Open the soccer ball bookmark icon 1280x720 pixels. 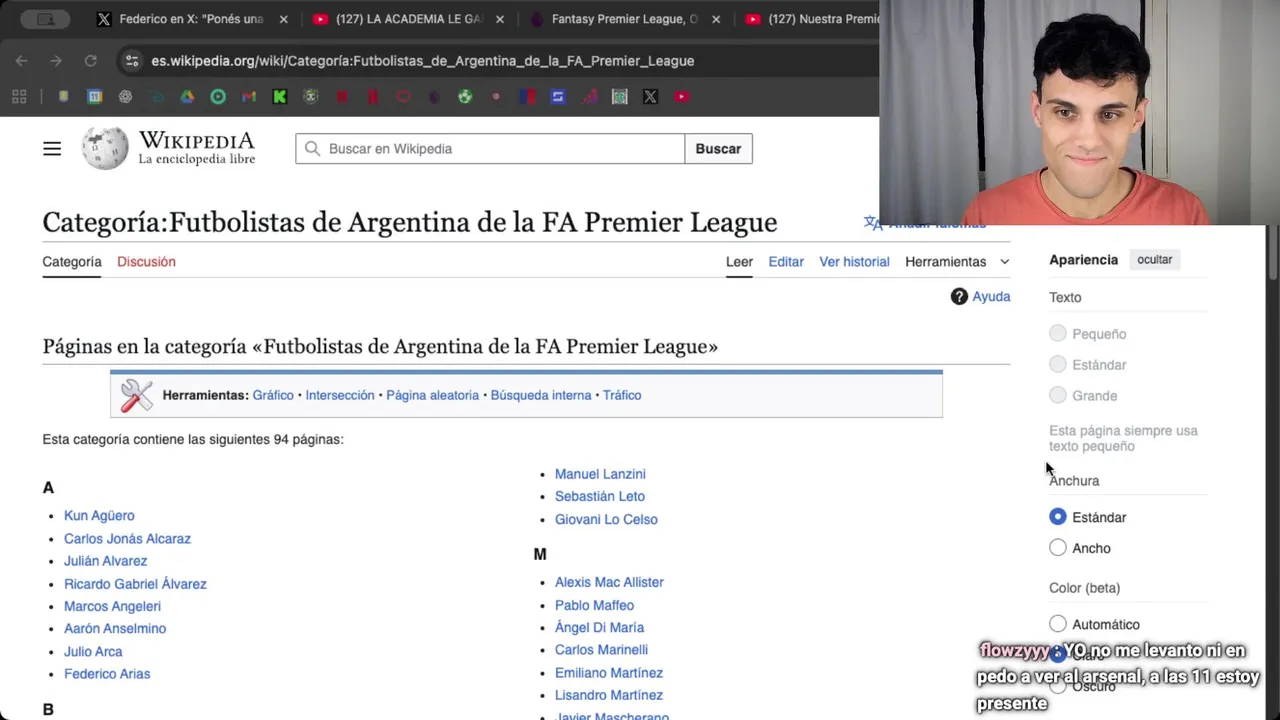click(465, 97)
